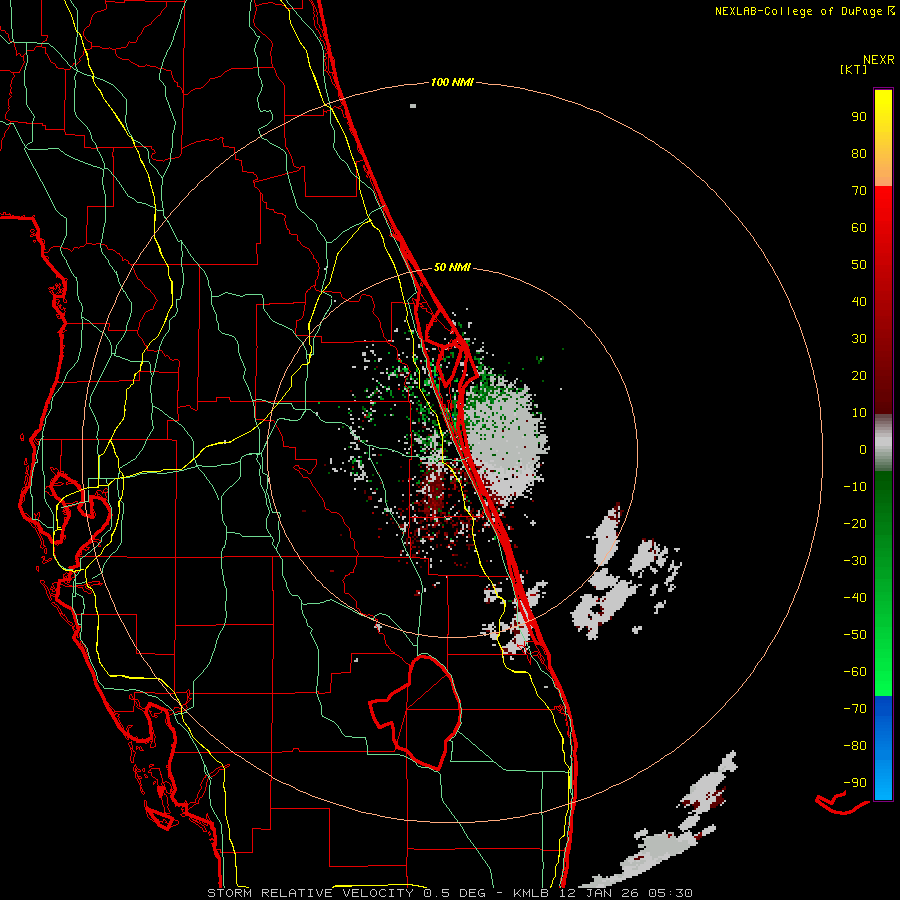The image size is (900, 900).
Task: Click the [KT] units label
Action: 854,69
